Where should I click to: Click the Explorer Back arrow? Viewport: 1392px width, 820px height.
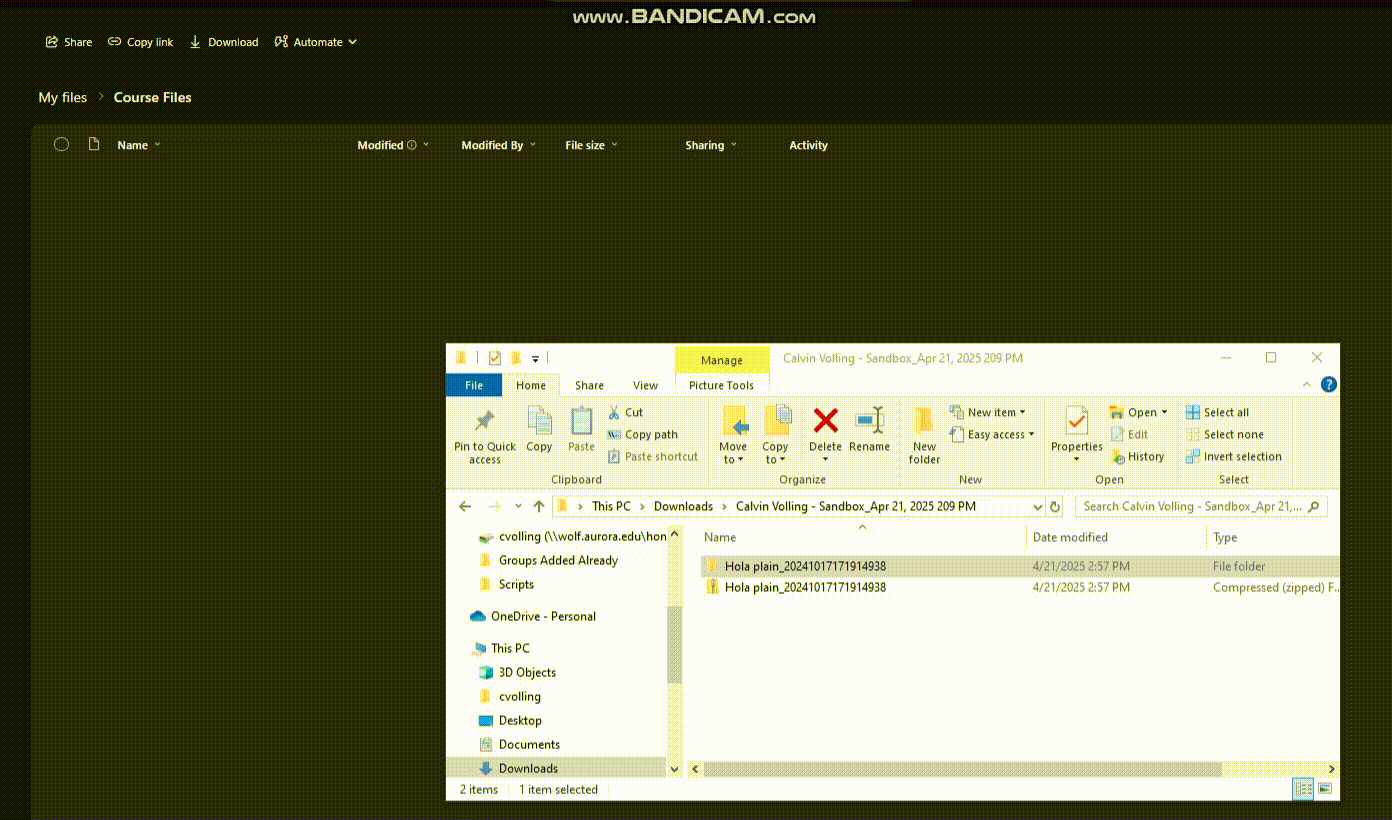tap(465, 506)
